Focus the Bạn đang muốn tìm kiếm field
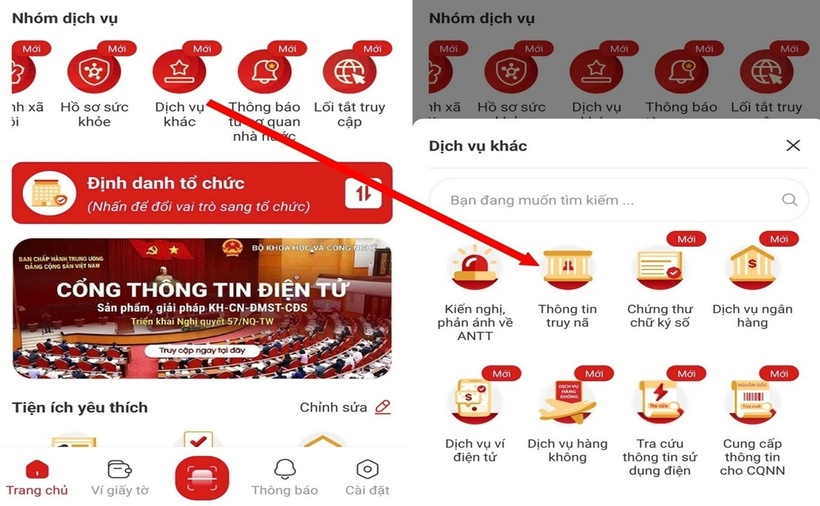The image size is (820, 506). (619, 200)
